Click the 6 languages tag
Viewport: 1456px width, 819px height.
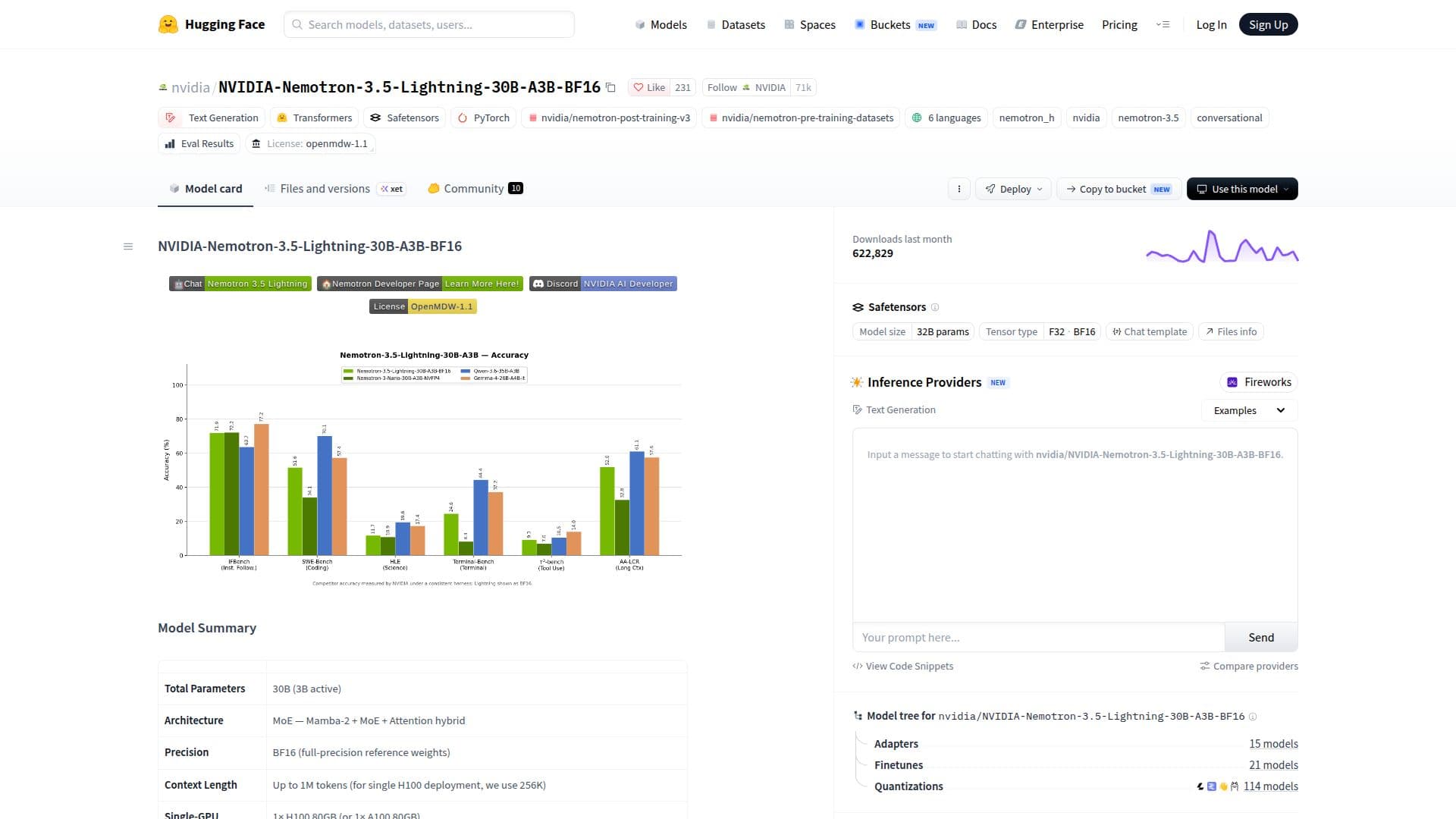point(946,118)
